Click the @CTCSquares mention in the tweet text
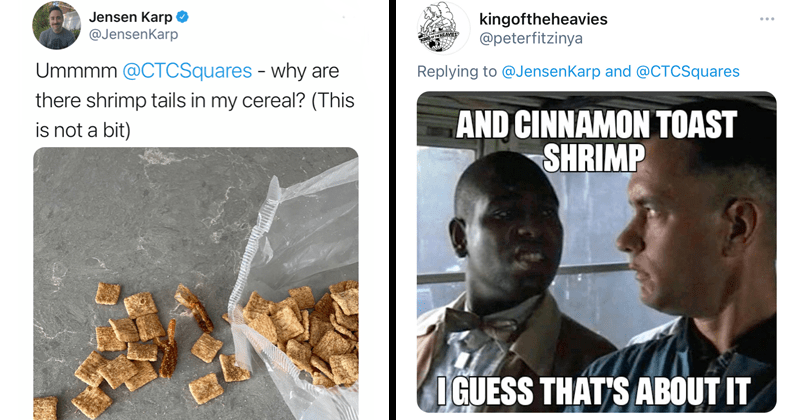This screenshot has width=800, height=420. (187, 70)
